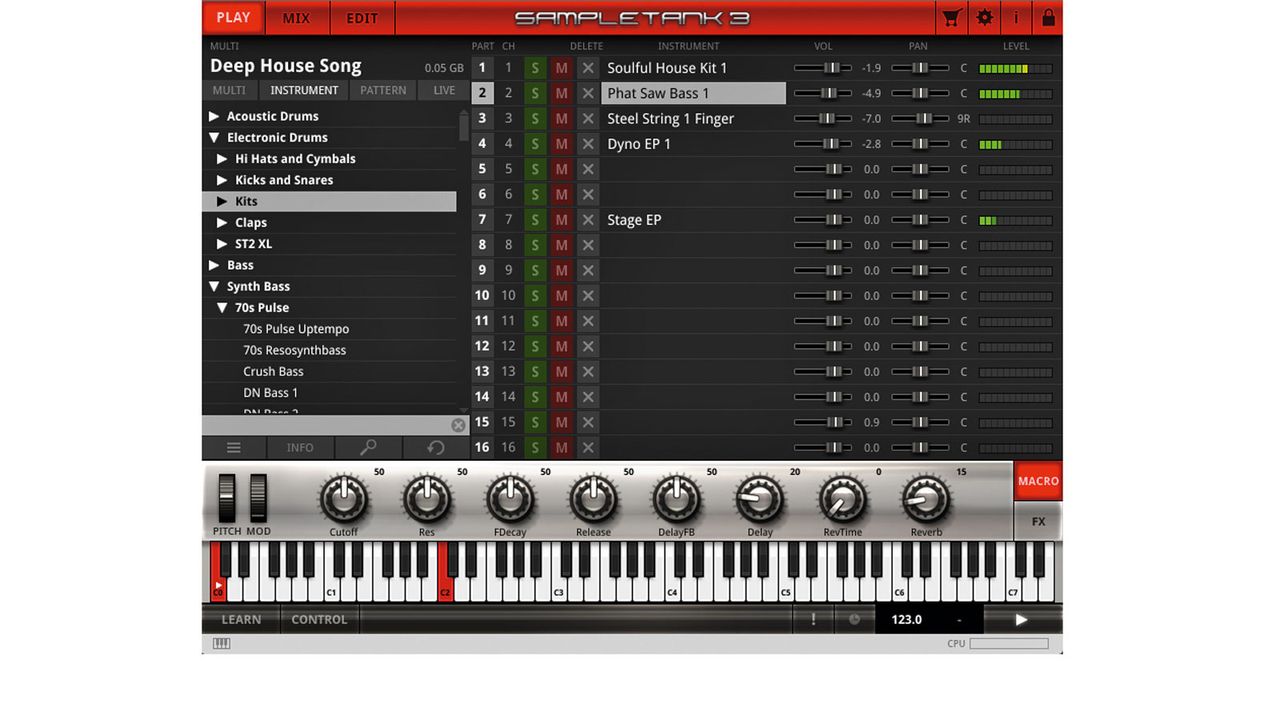The width and height of the screenshot is (1280, 720).
Task: Expand the Acoustic Drums category
Action: tap(214, 116)
